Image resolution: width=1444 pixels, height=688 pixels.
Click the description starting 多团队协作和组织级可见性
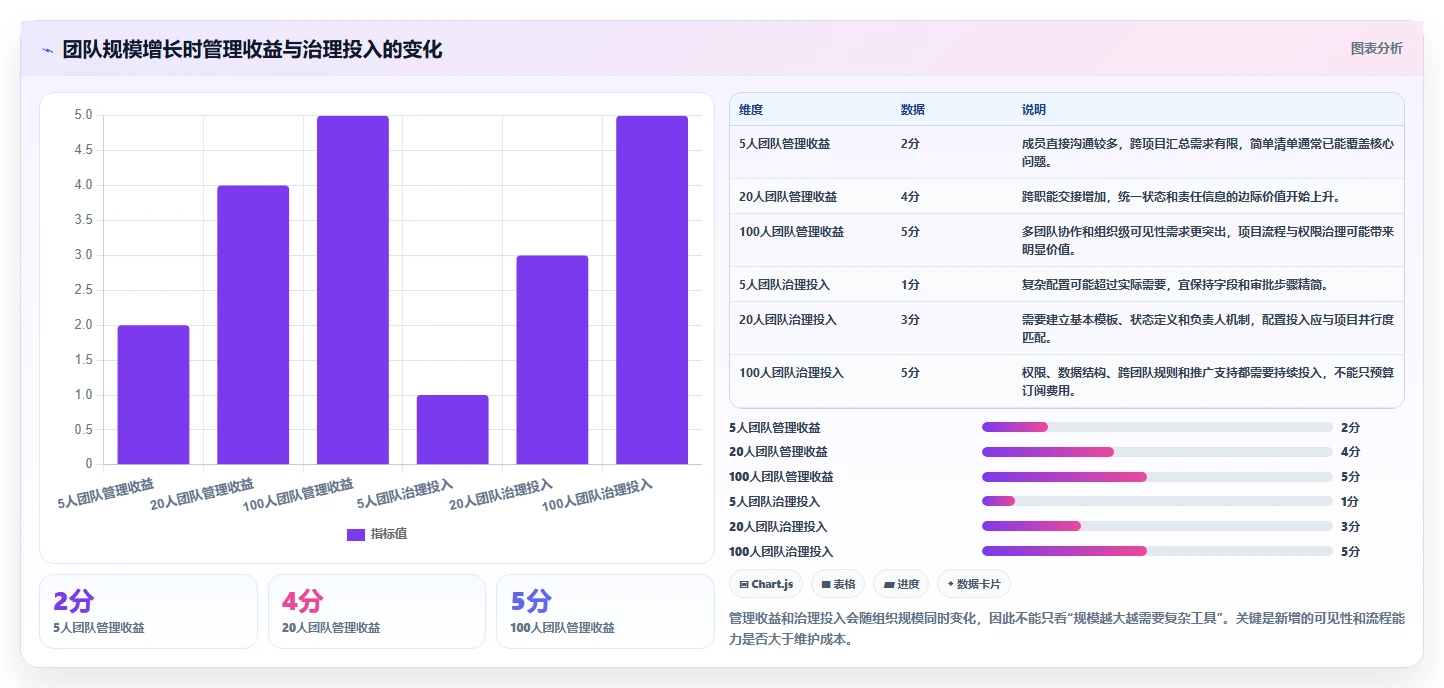[1207, 240]
